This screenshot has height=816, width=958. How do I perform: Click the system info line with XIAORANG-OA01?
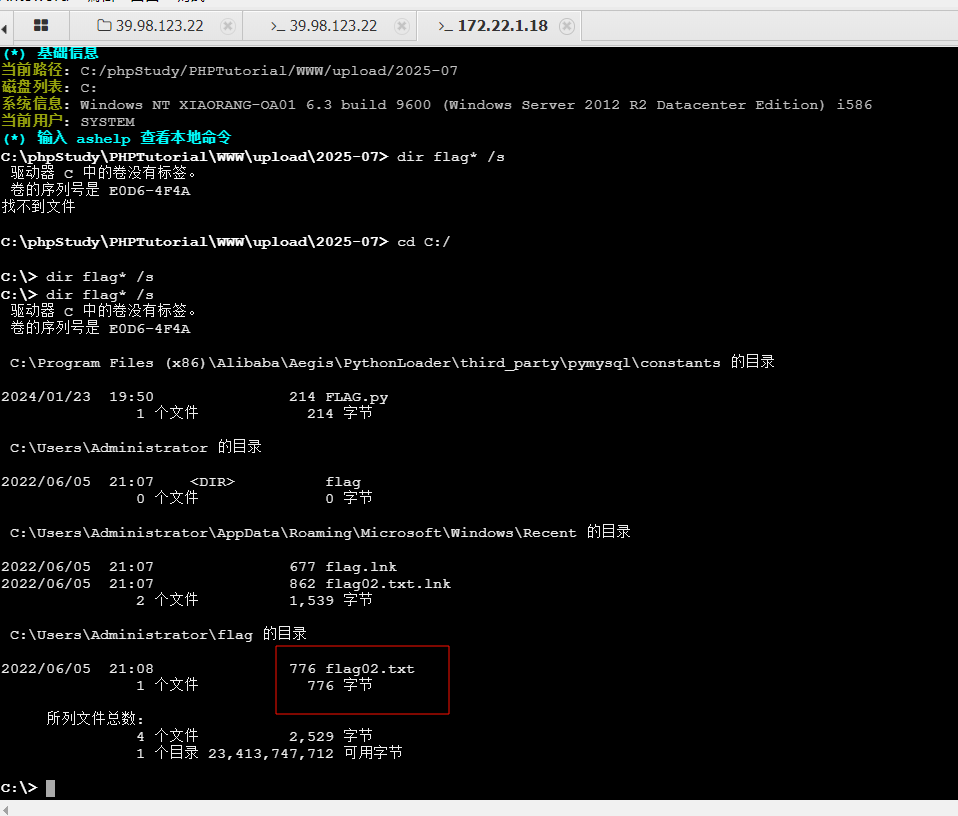(437, 104)
